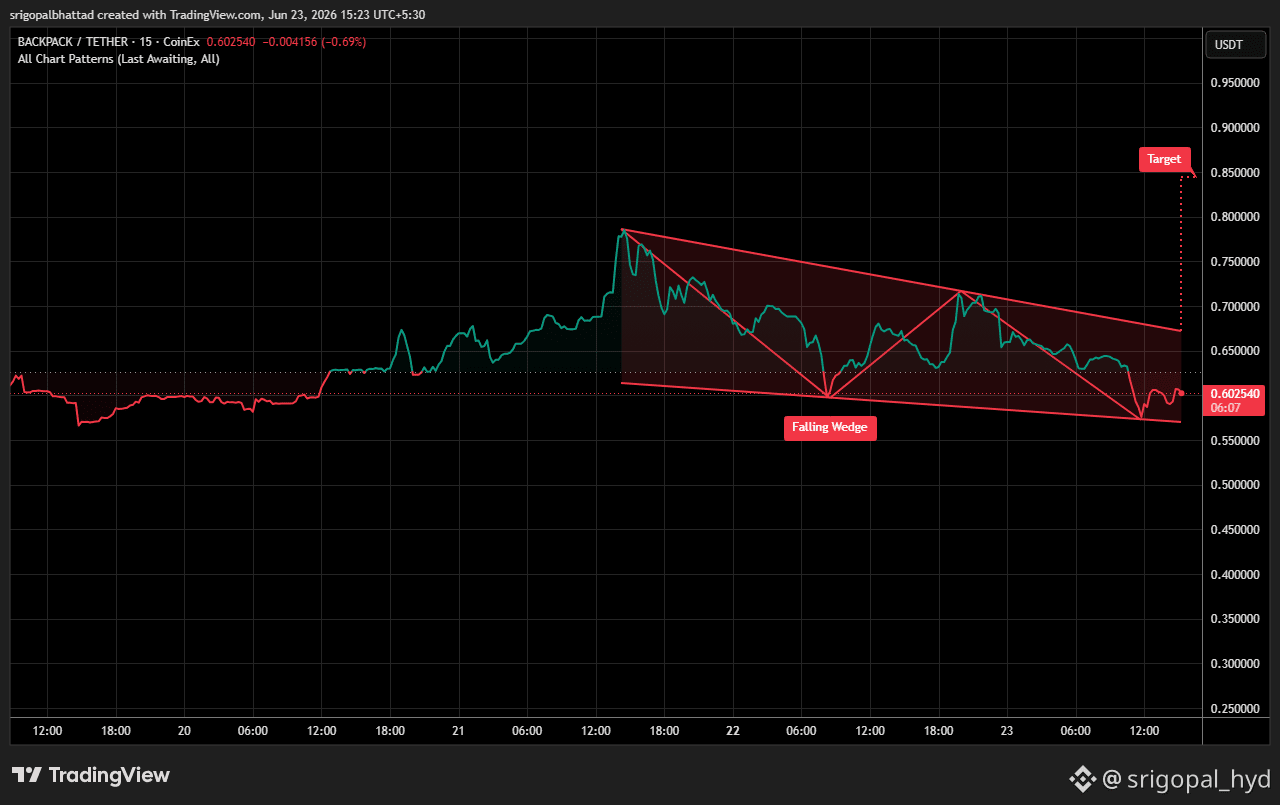The width and height of the screenshot is (1280, 805).
Task: Click the date label 21 on time axis
Action: click(x=458, y=731)
